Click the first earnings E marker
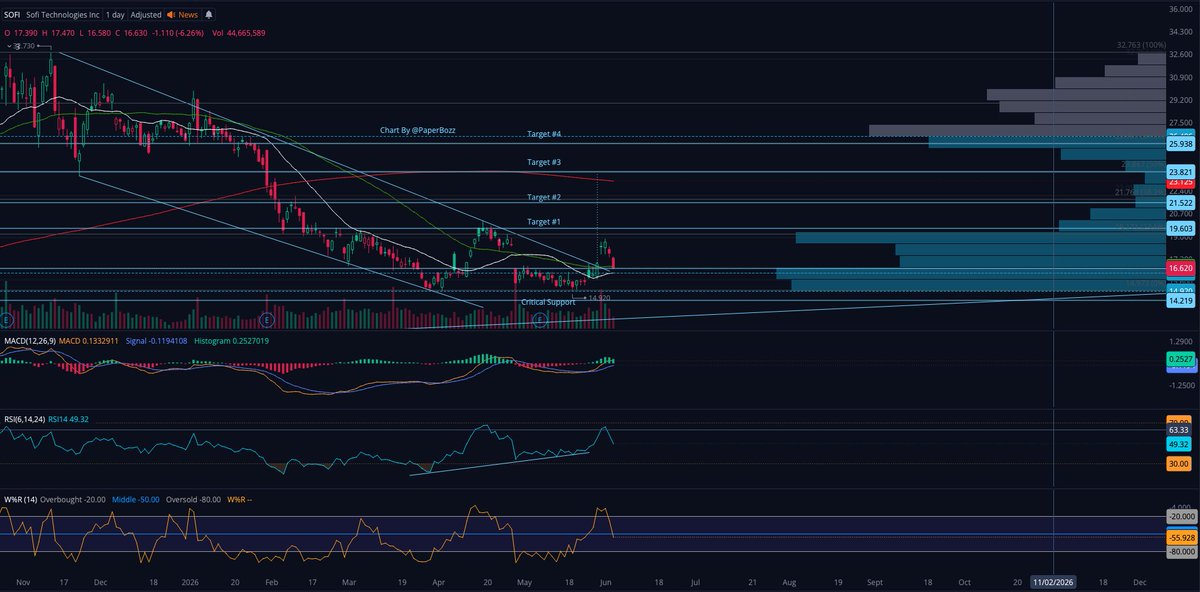Image resolution: width=1200 pixels, height=592 pixels. pyautogui.click(x=6, y=319)
